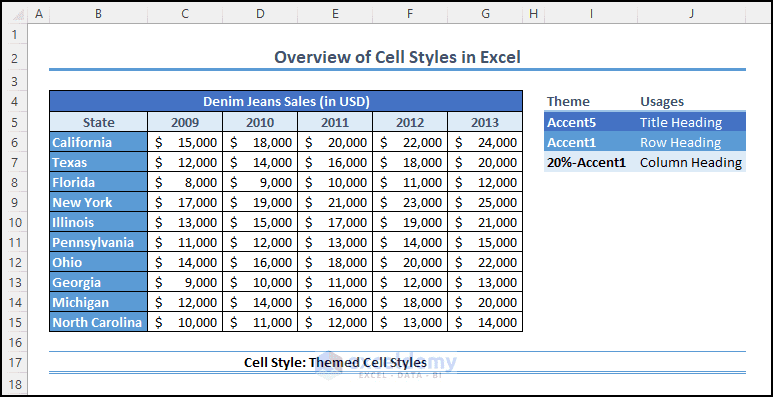The width and height of the screenshot is (773, 397).
Task: Select the Michigan row heading cell
Action: pos(99,302)
